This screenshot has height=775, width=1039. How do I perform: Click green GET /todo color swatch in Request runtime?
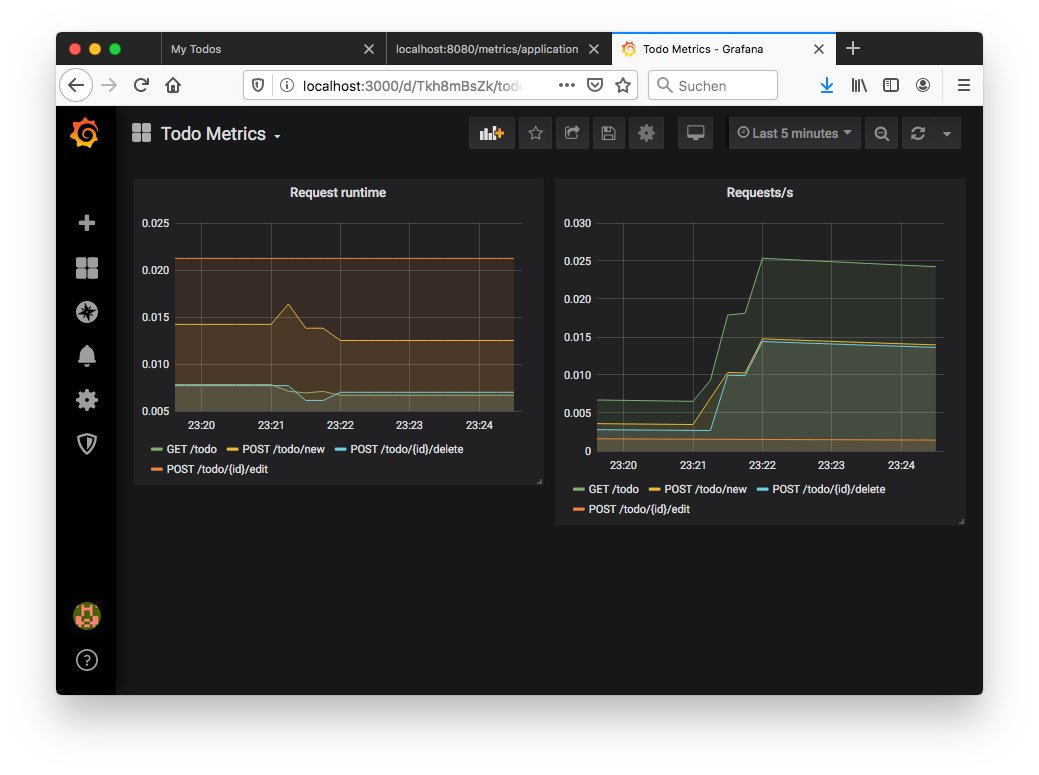click(157, 449)
